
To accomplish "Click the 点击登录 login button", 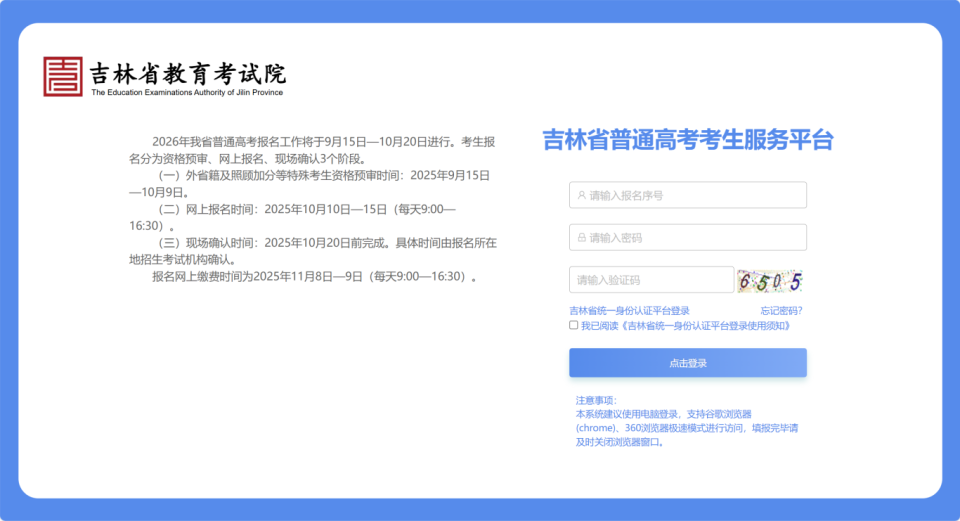I will click(688, 363).
